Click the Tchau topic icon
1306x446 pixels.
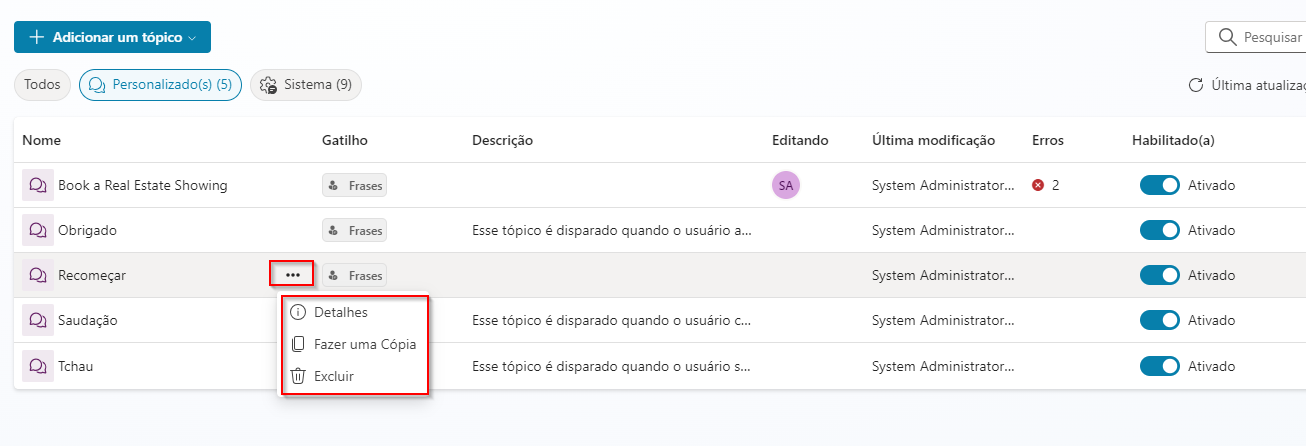tap(38, 366)
